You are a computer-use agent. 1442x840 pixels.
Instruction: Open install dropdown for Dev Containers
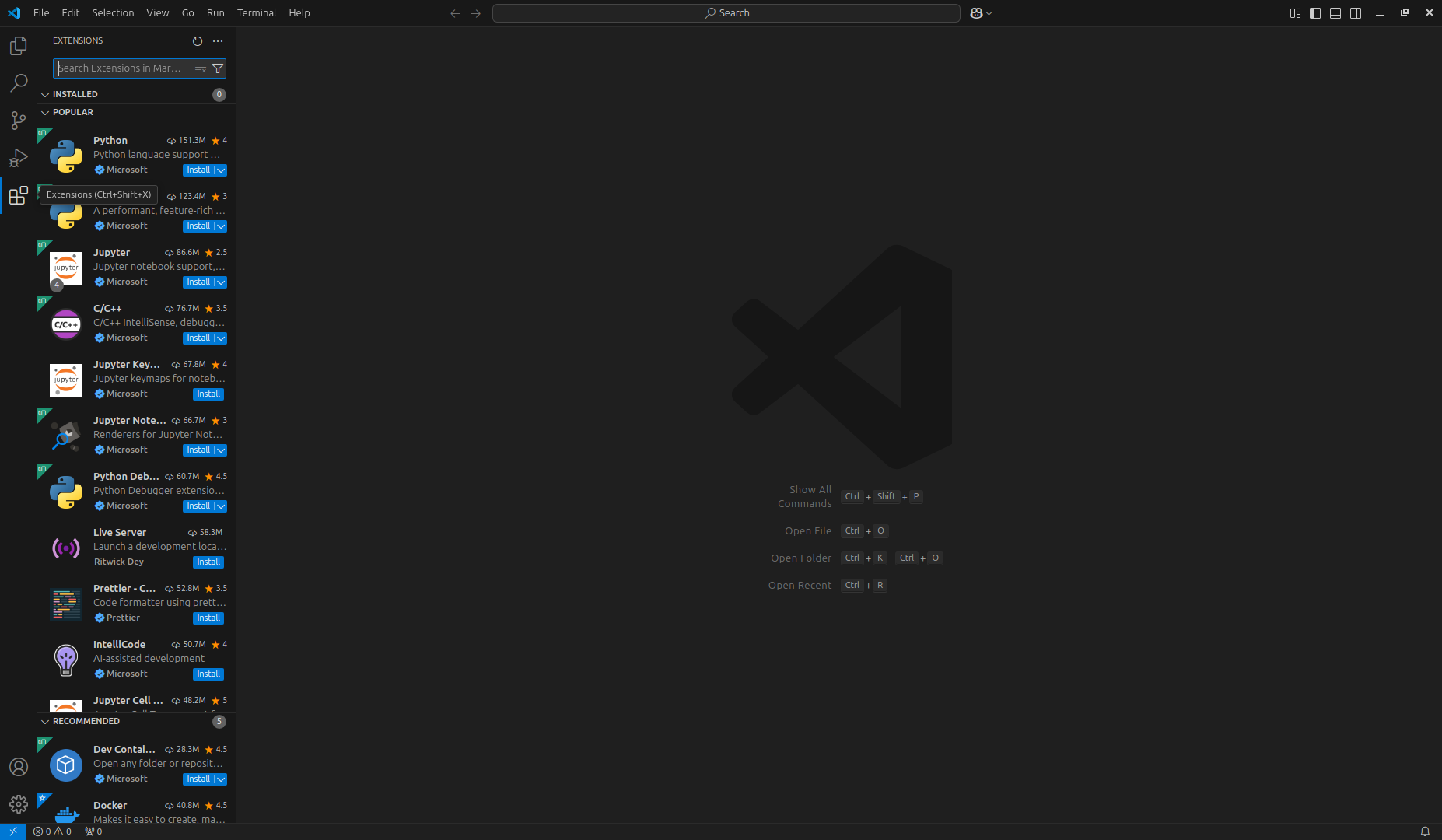point(221,779)
